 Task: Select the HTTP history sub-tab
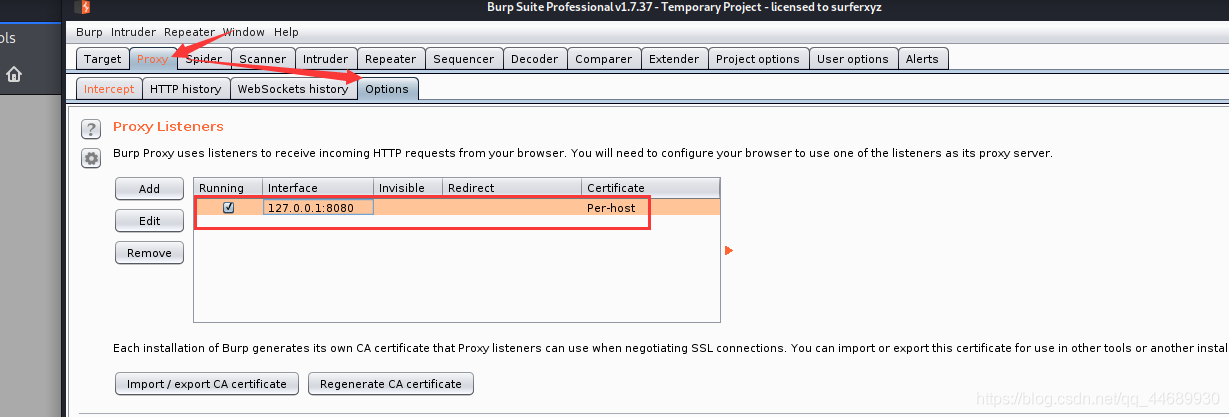click(185, 89)
